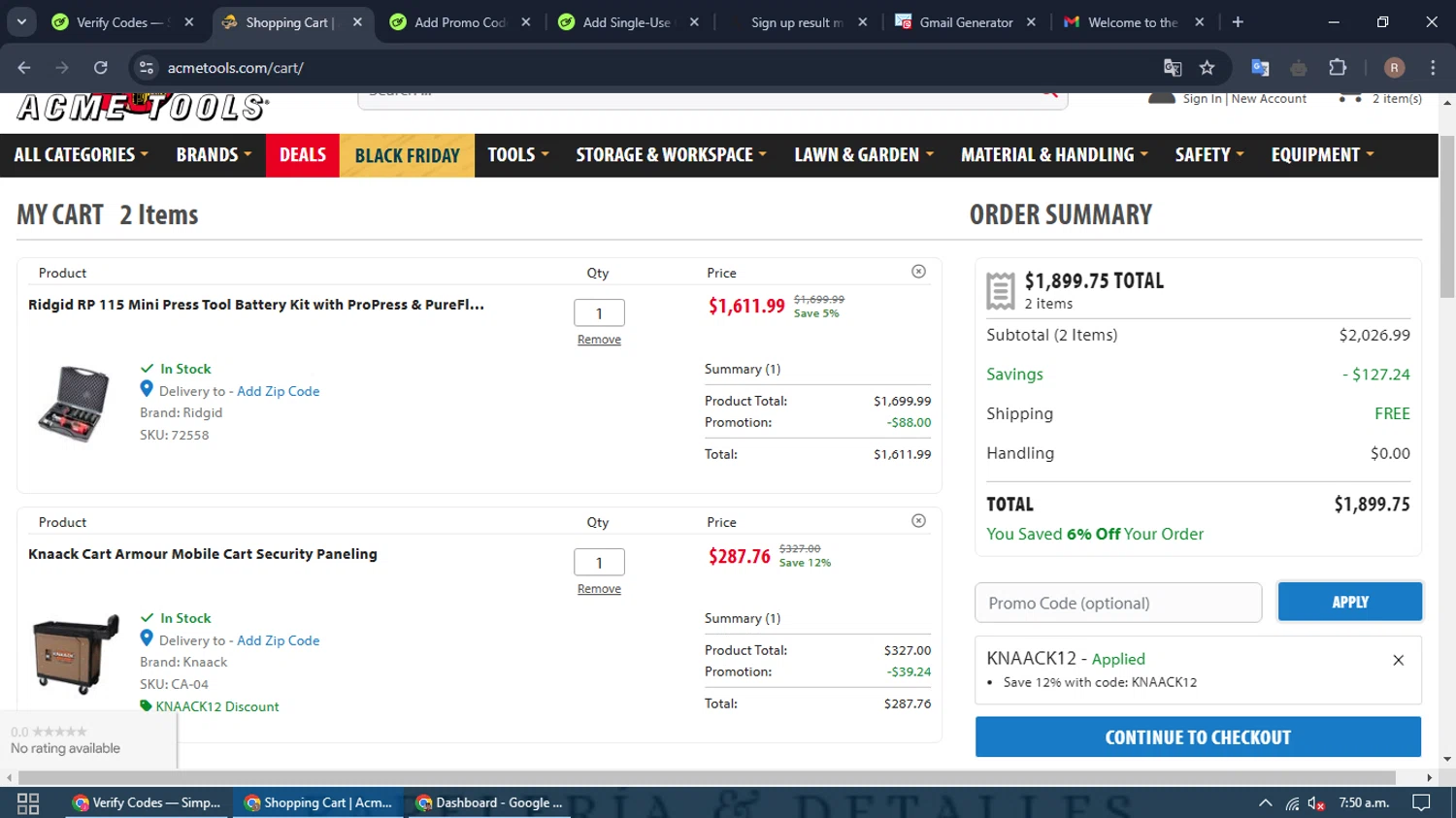
Task: Expand TOOLS menu
Action: [x=518, y=155]
